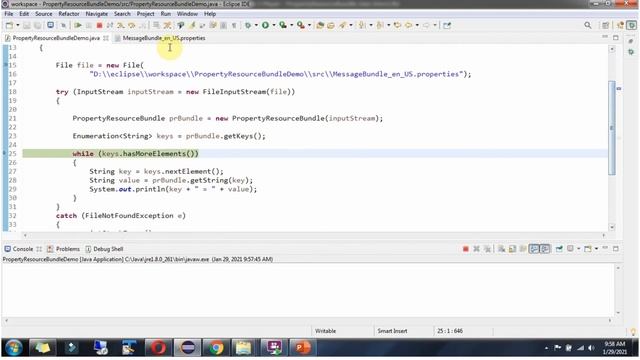The image size is (640, 360).
Task: Open the Debug launch dropdown arrow
Action: [256, 25]
